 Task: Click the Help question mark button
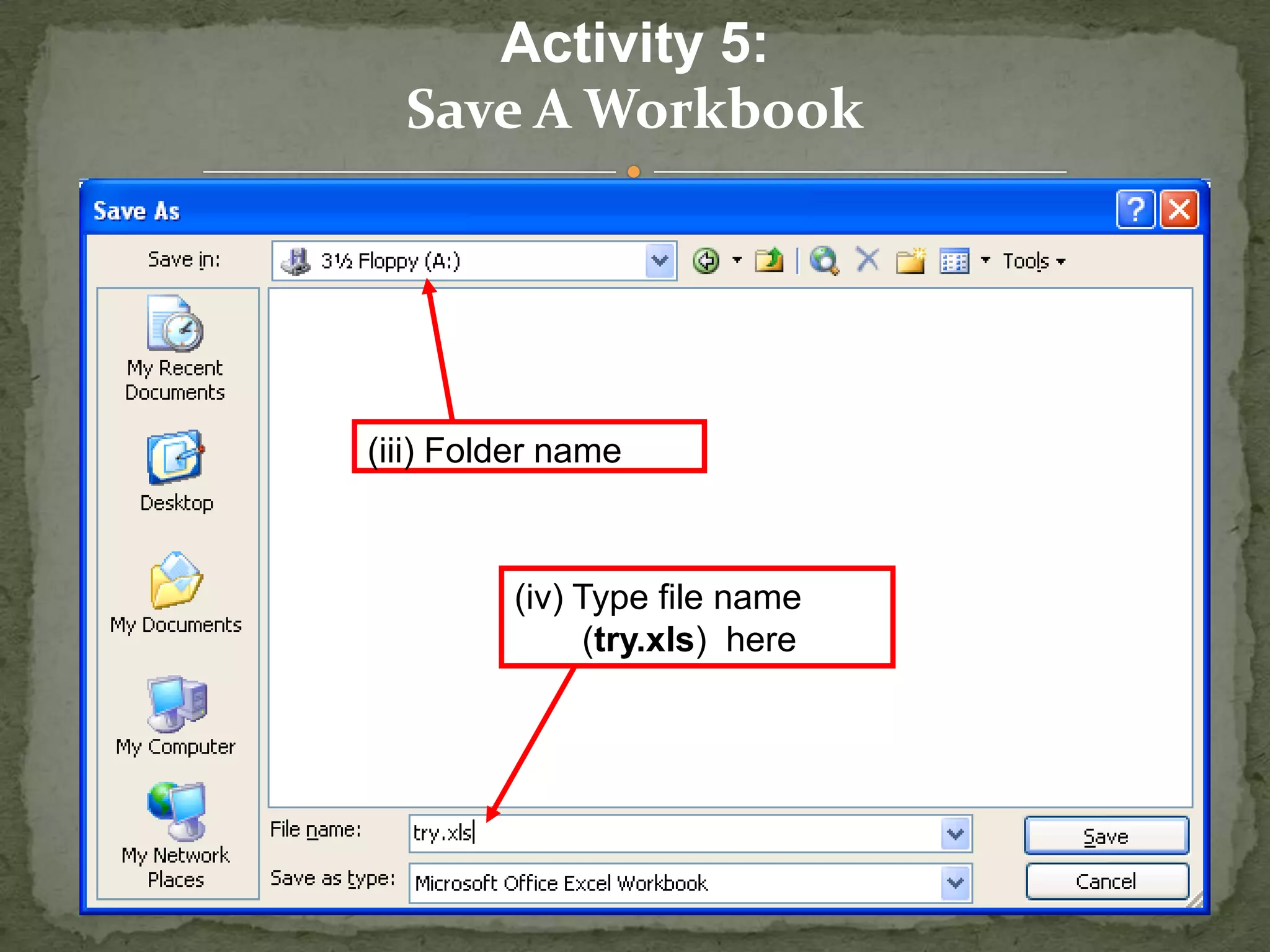click(x=1135, y=209)
